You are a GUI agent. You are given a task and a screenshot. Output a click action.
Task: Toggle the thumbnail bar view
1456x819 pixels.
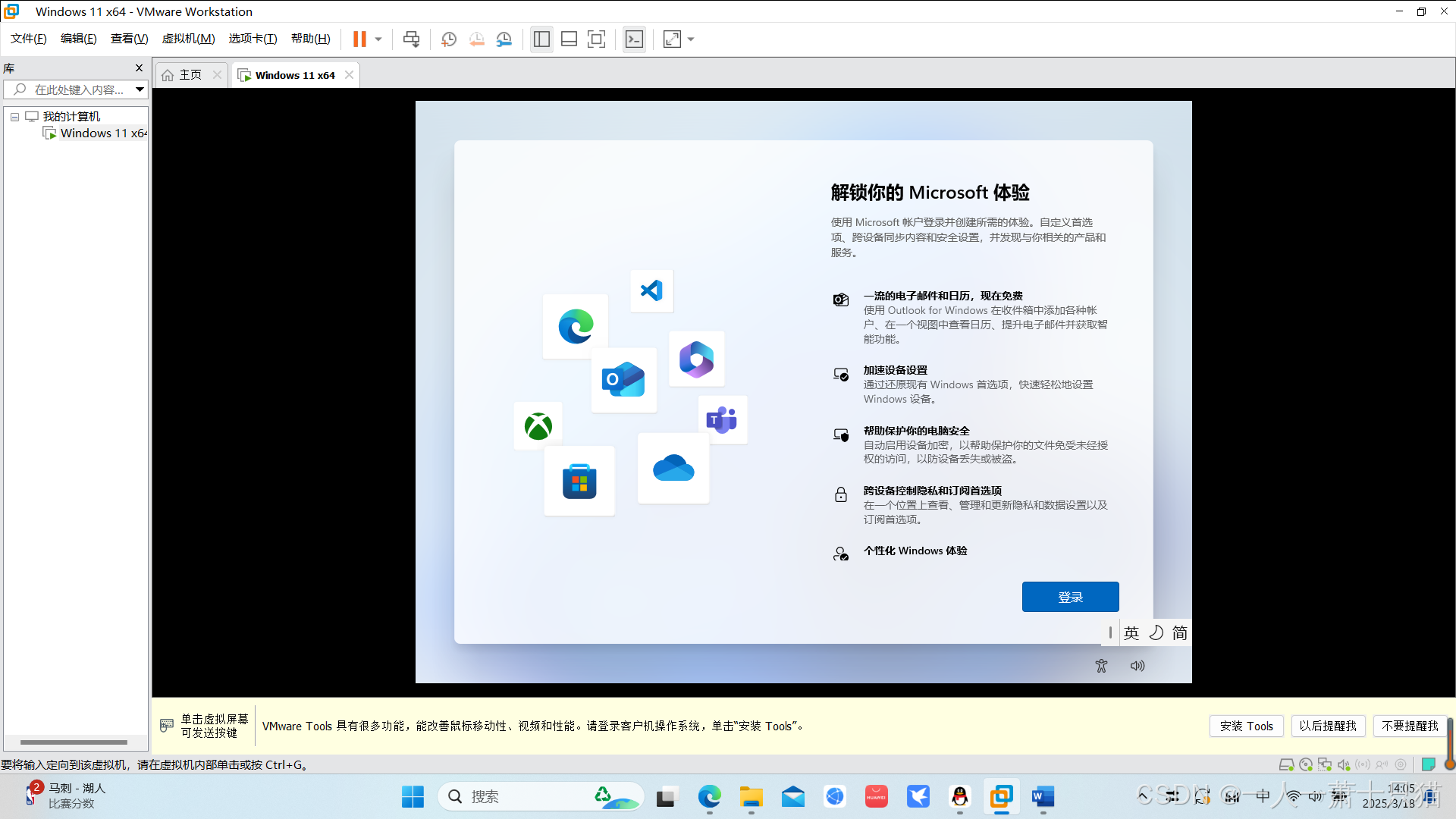click(569, 39)
